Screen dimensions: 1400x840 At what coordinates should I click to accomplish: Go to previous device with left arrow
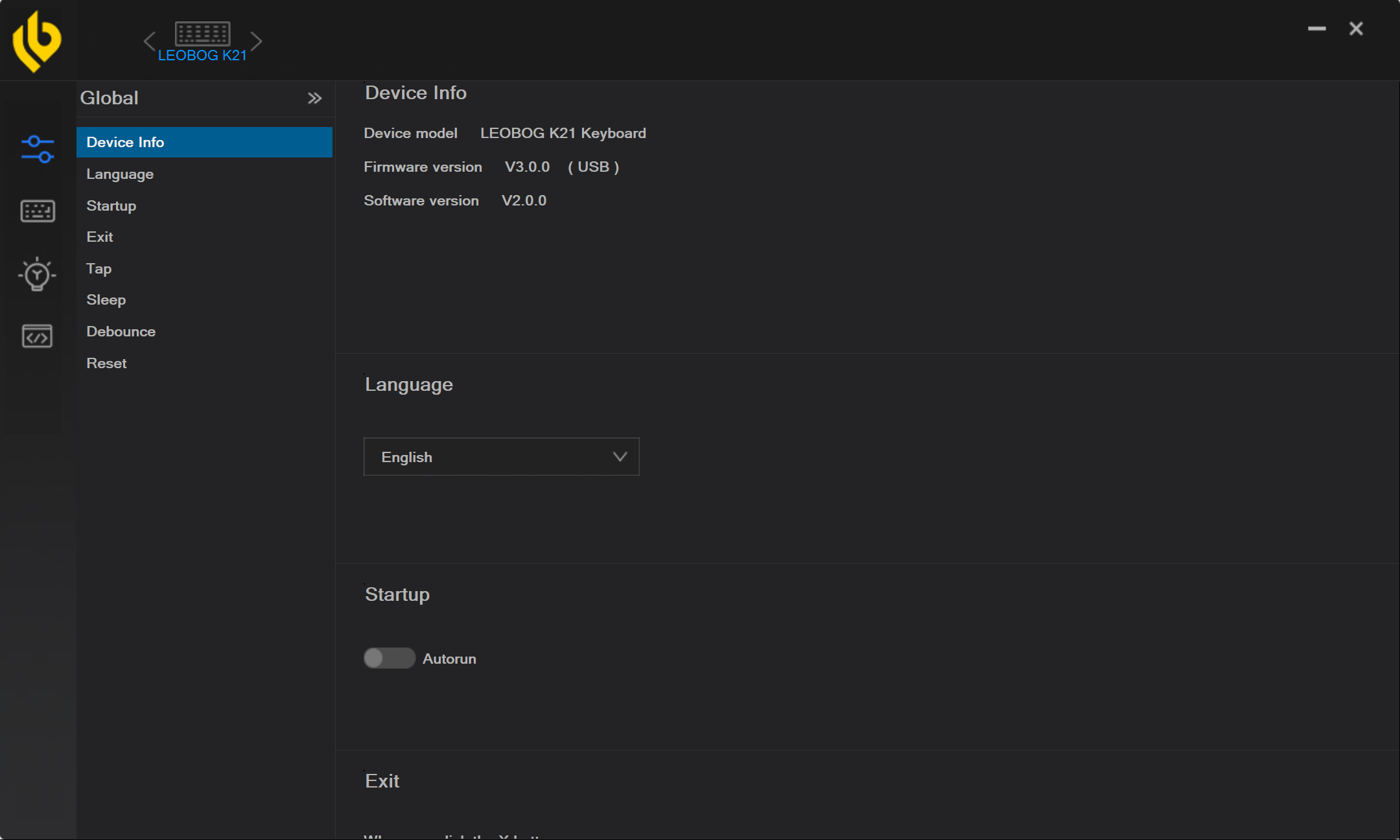(150, 41)
